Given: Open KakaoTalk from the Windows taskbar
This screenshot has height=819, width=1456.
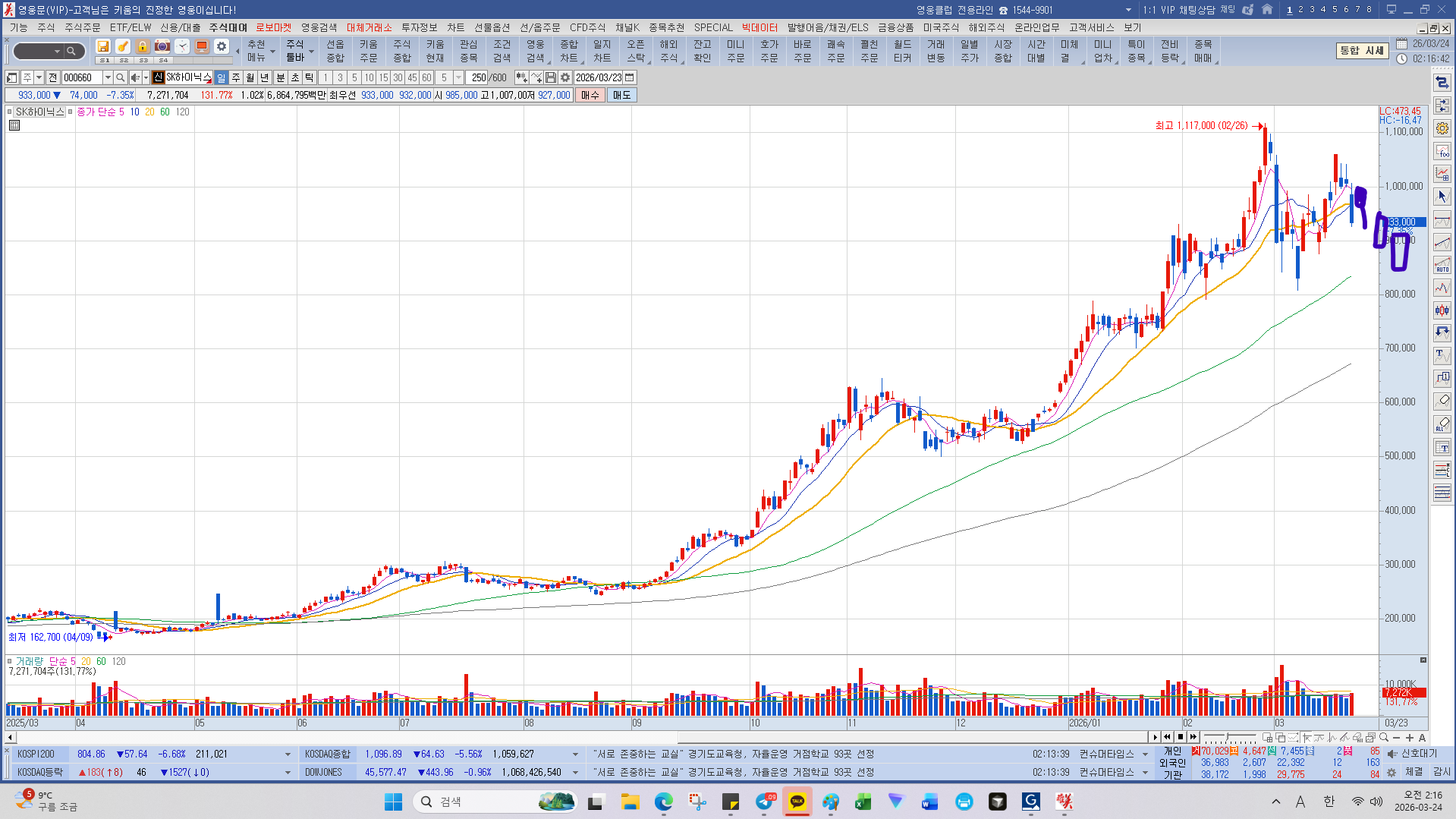Looking at the screenshot, I should click(x=797, y=802).
